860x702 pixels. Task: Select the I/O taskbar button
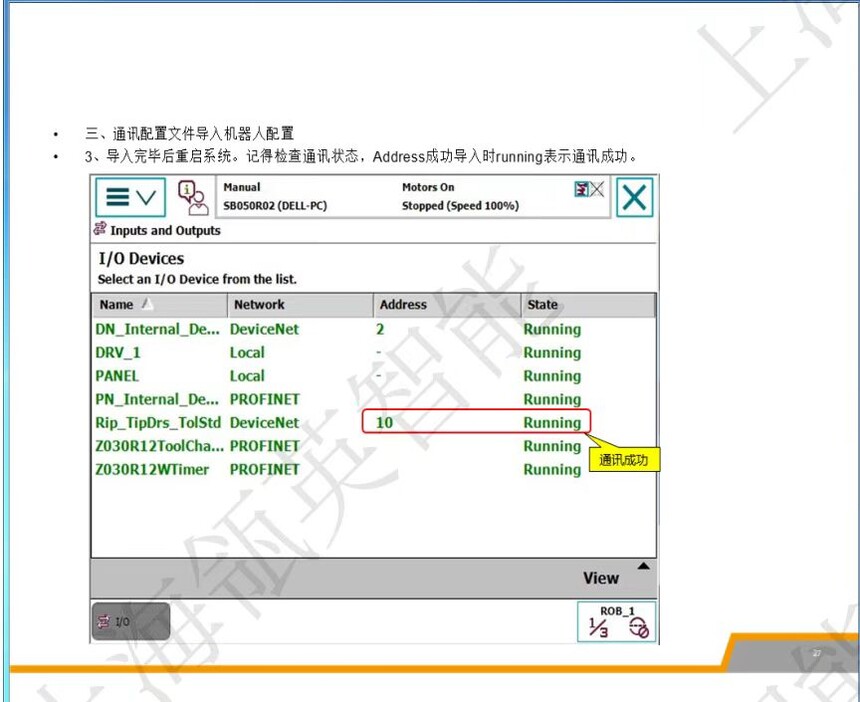tap(131, 621)
